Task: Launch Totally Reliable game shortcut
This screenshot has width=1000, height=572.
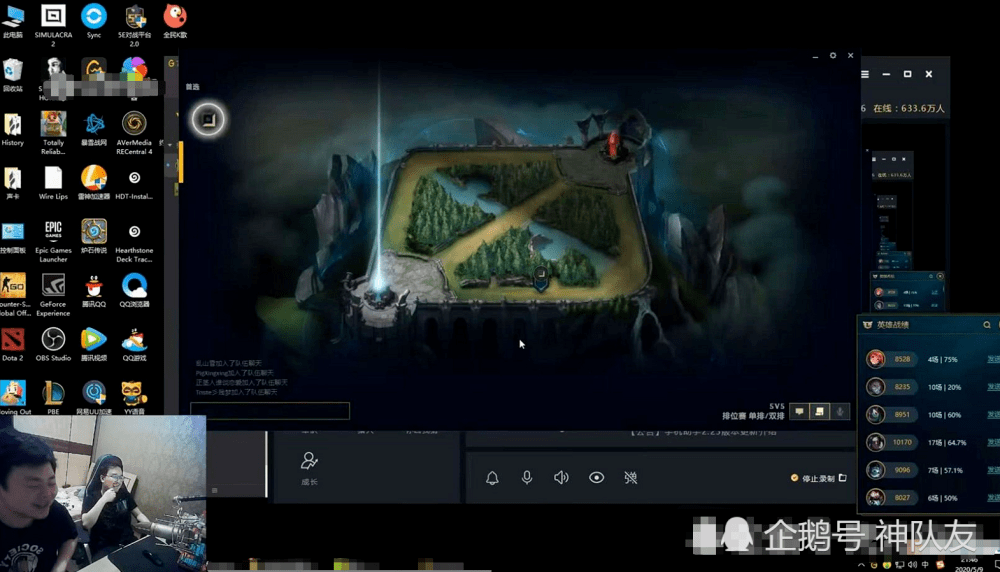Action: pos(53,133)
